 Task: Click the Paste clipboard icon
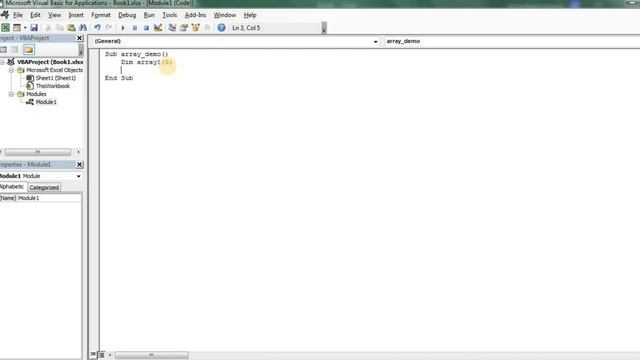pos(71,28)
